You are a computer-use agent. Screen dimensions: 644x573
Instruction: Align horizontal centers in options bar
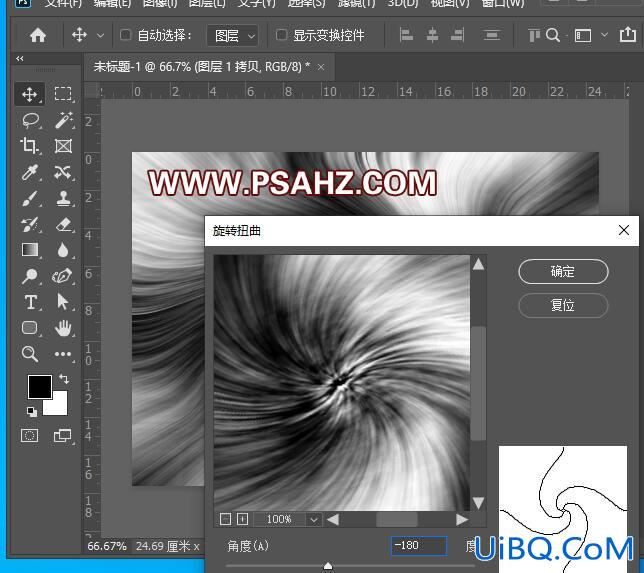click(432, 35)
